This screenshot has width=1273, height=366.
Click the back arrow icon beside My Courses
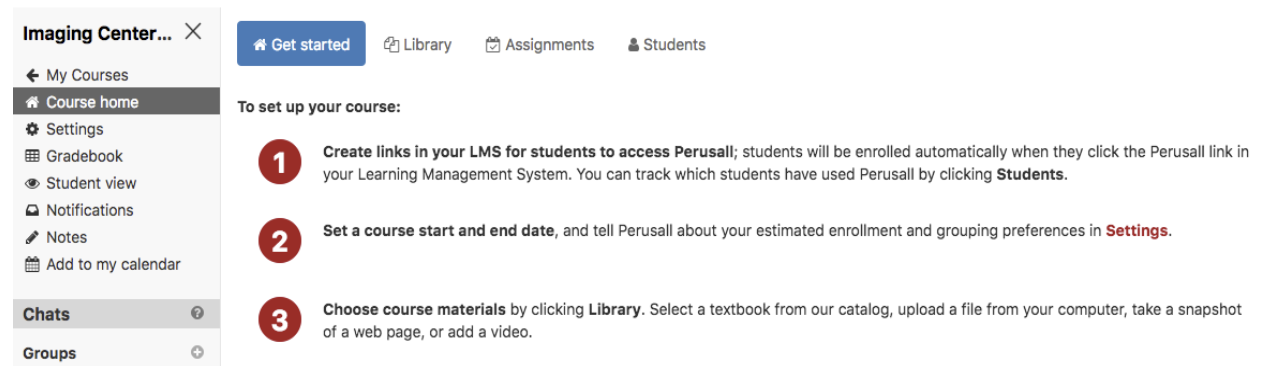(32, 75)
